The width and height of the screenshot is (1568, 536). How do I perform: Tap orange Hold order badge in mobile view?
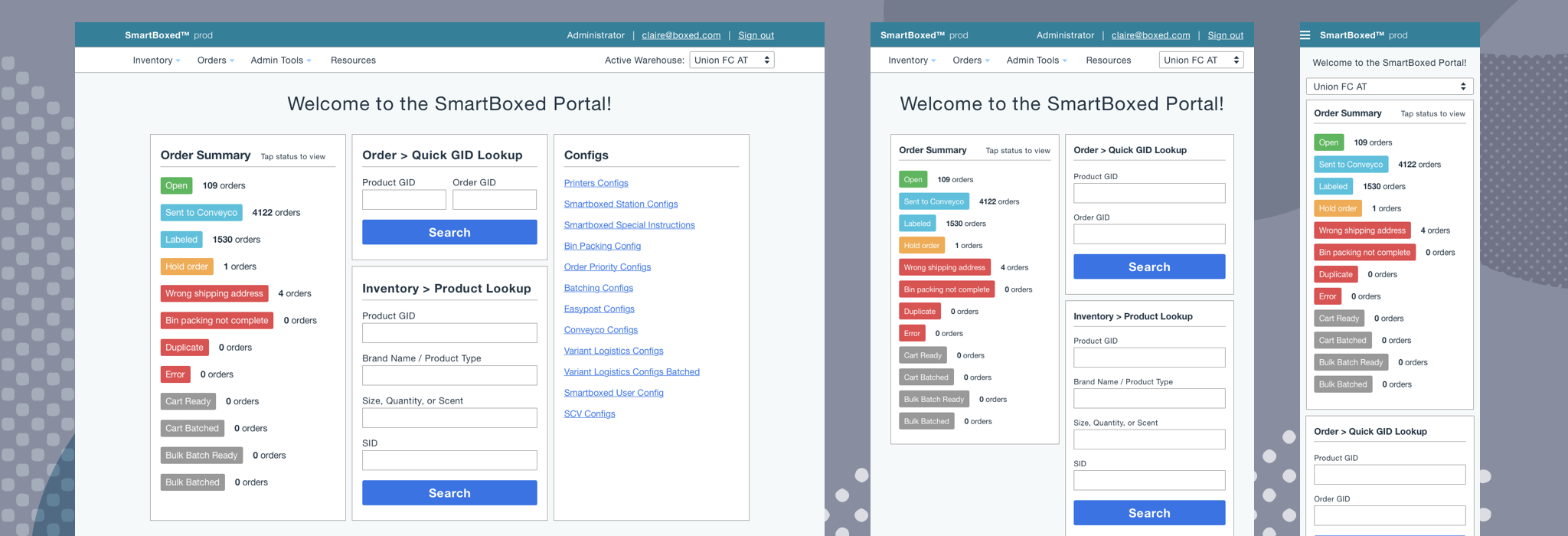click(1338, 208)
